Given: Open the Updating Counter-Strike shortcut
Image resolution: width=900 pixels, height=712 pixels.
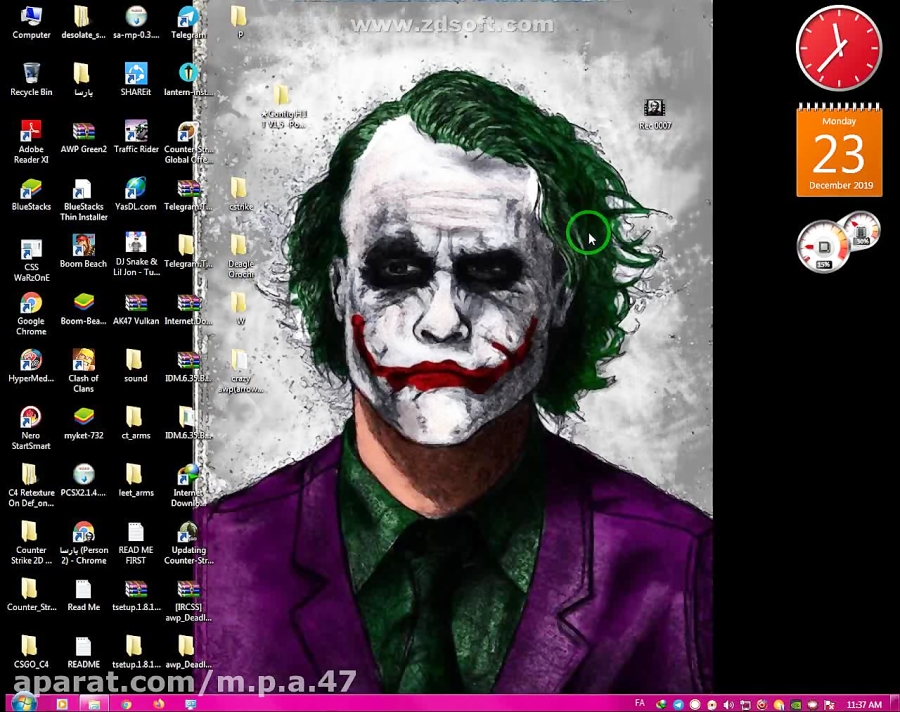Looking at the screenshot, I should pyautogui.click(x=188, y=543).
